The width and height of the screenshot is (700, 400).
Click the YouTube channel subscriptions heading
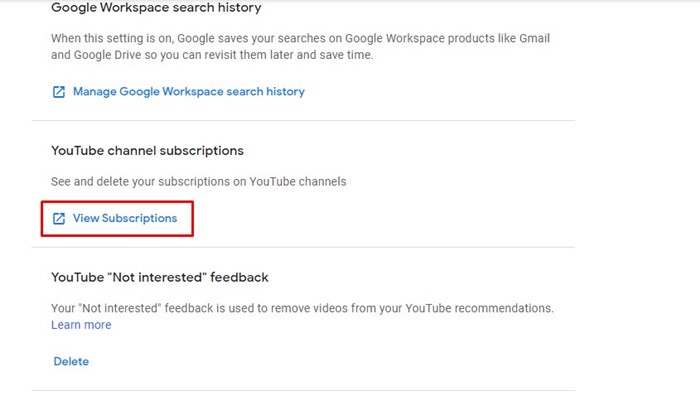(x=147, y=151)
